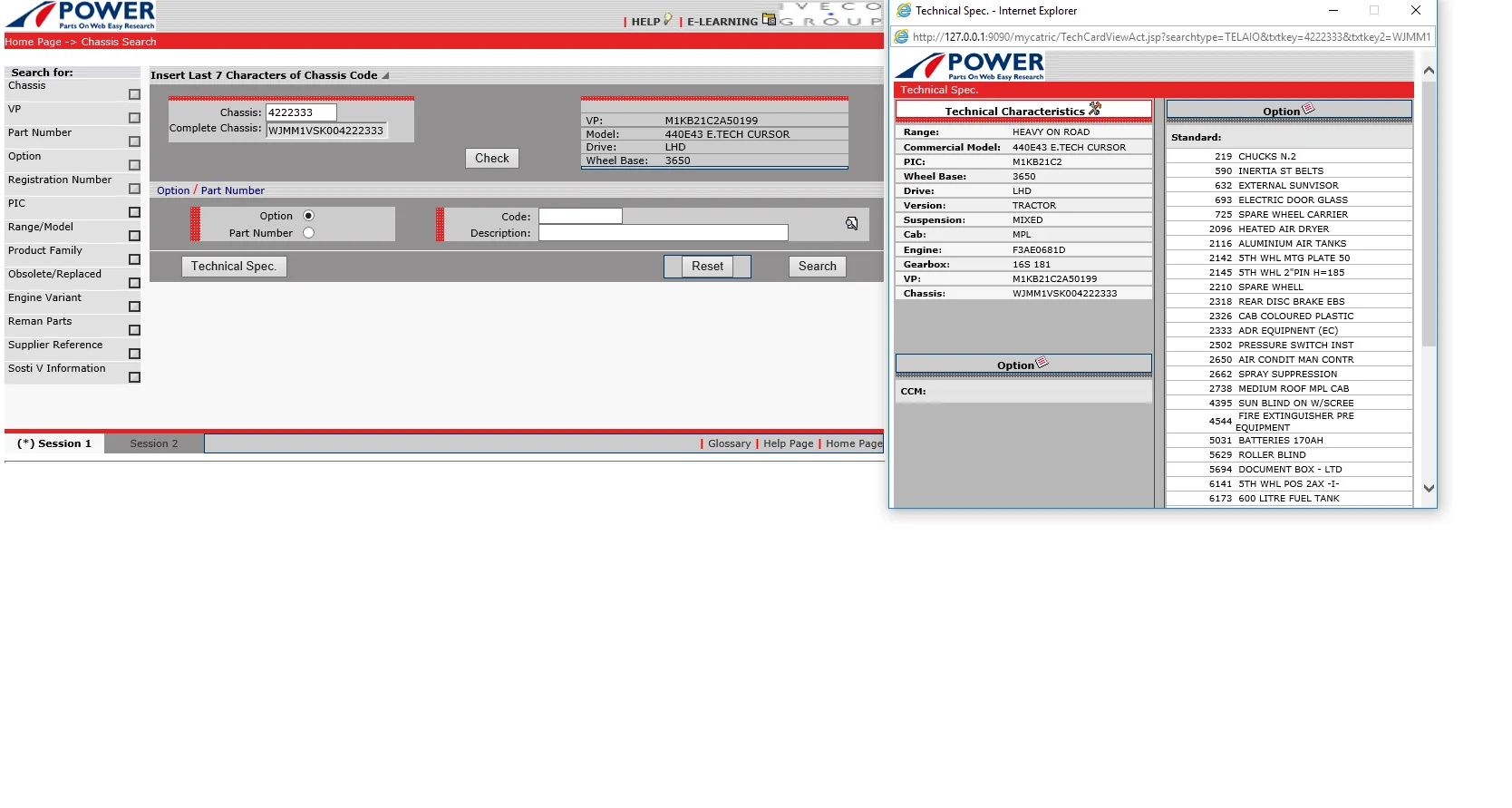Click scroll up arrow in Technical Spec window
1512x808 pixels.
point(1429,71)
